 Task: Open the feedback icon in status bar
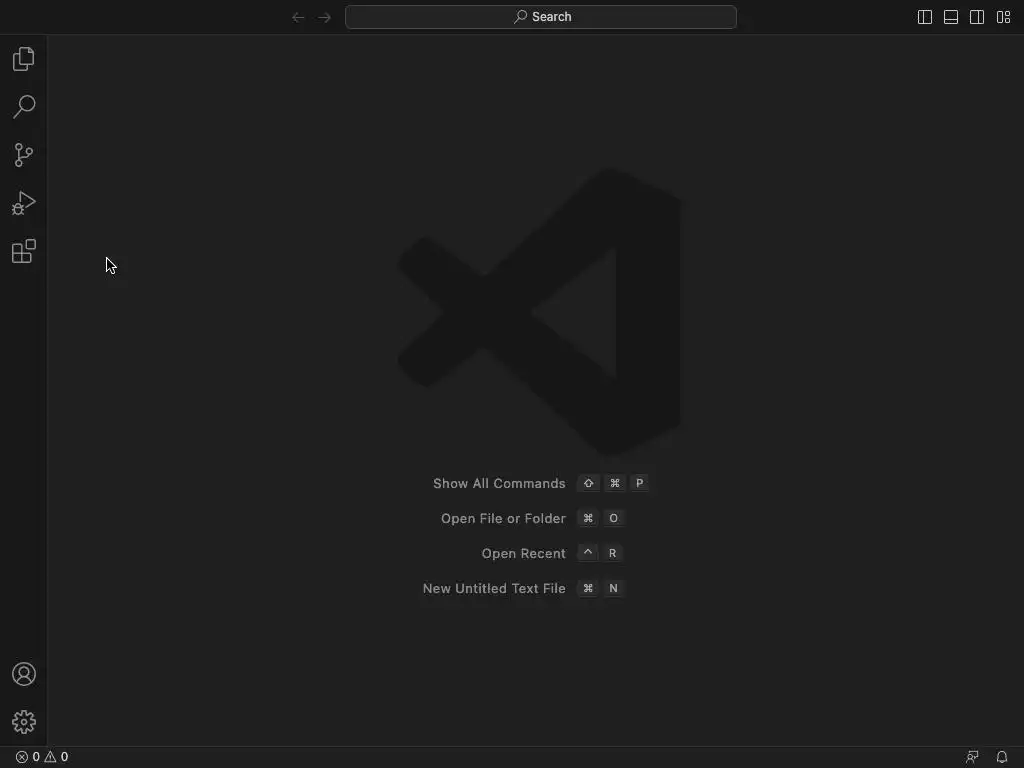pyautogui.click(x=972, y=757)
